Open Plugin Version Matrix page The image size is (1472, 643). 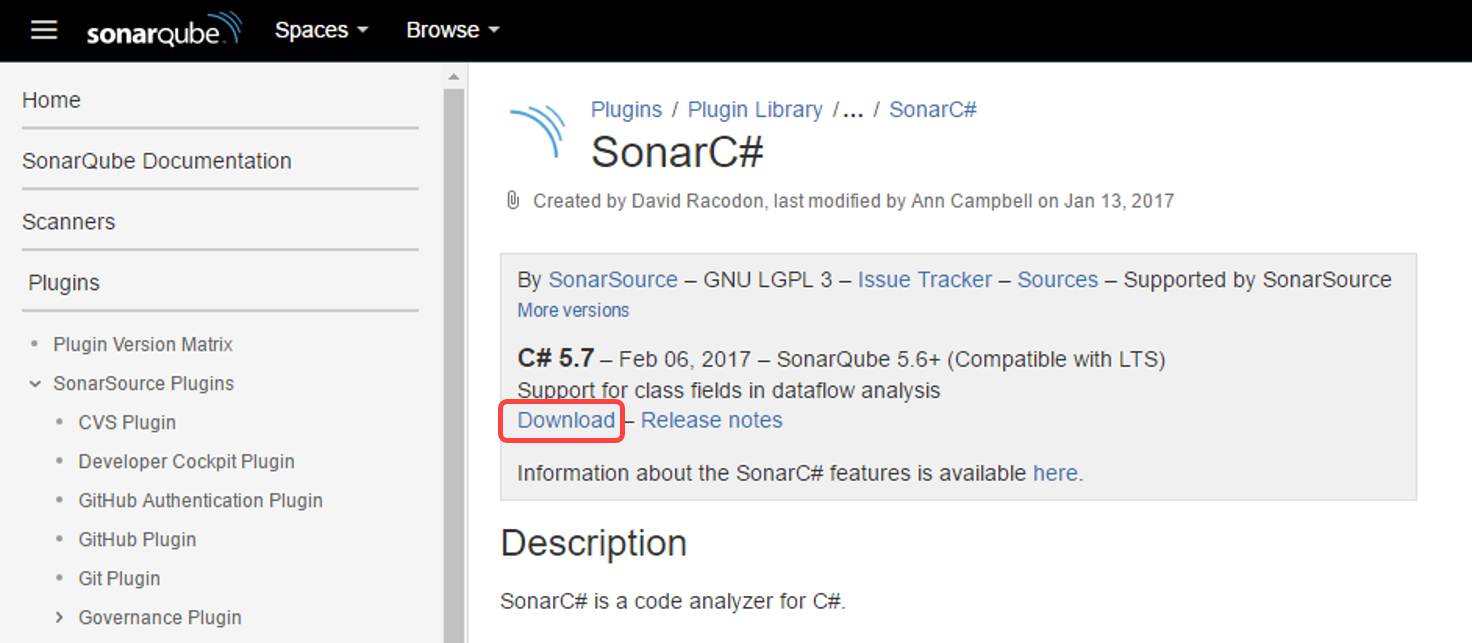click(x=143, y=345)
